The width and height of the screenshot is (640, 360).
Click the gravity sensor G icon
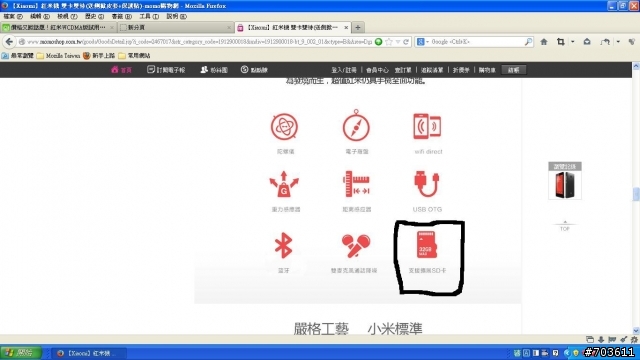(284, 184)
